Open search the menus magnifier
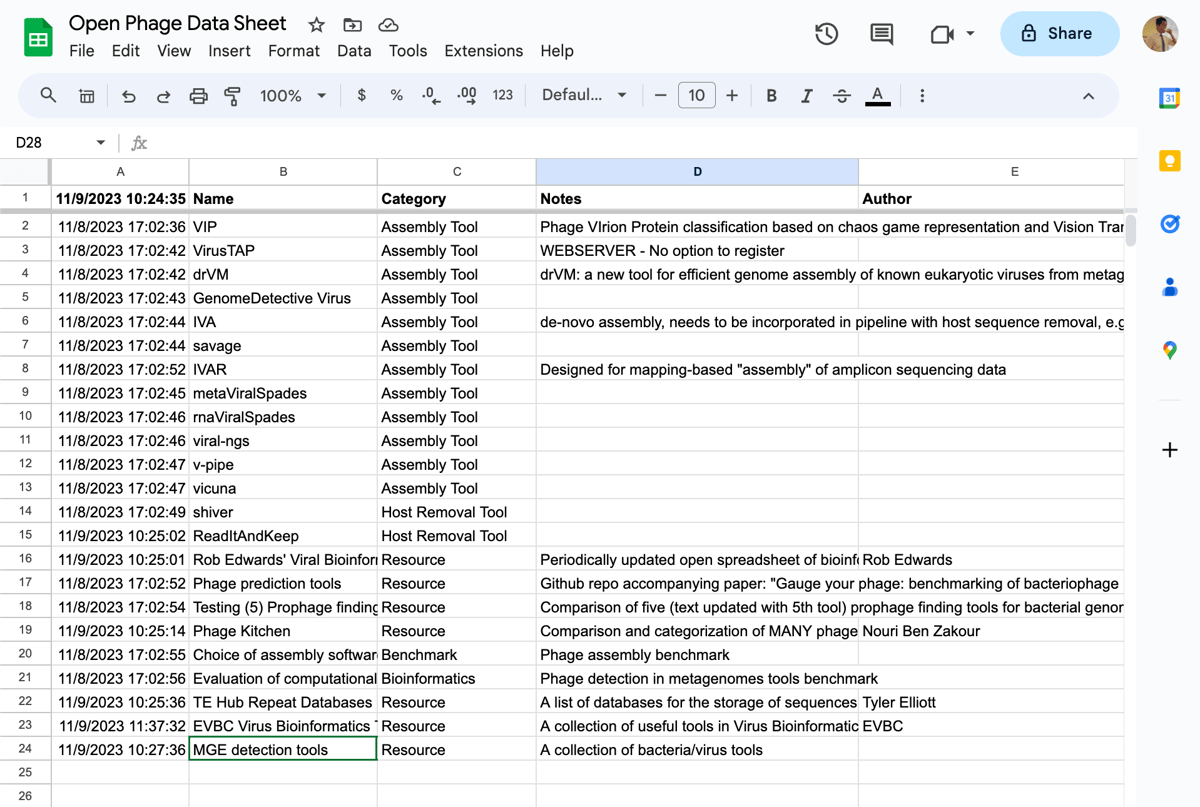The height and width of the screenshot is (807, 1200). [48, 95]
